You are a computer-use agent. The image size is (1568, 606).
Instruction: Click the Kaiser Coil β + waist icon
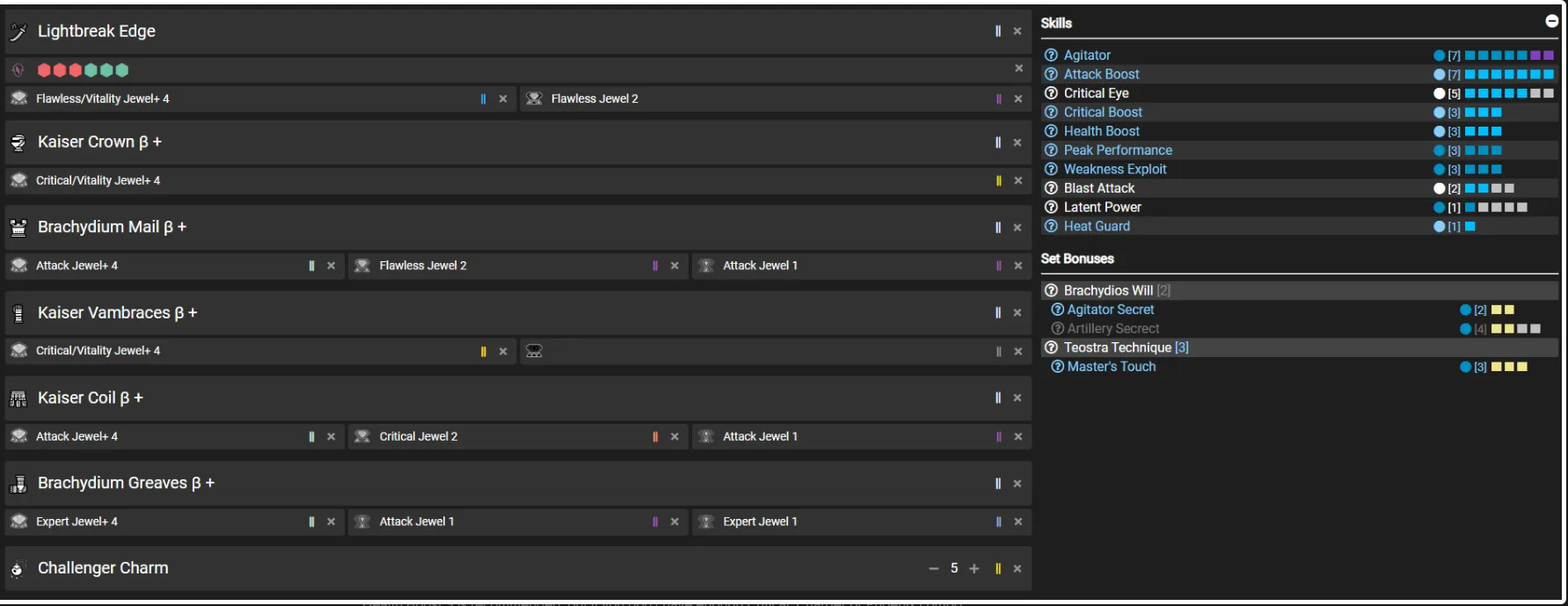coord(18,398)
